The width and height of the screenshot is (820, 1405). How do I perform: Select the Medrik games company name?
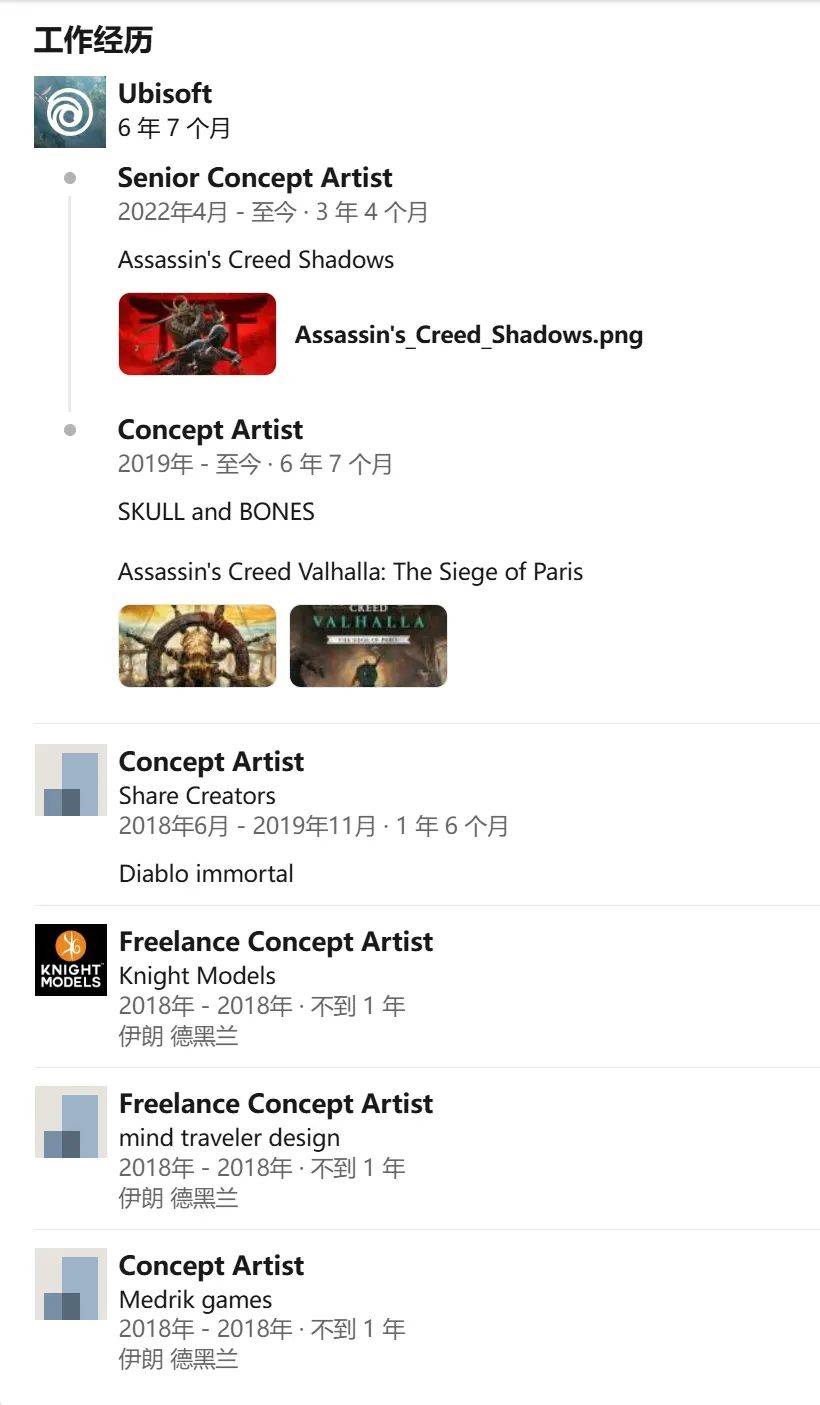point(195,1300)
